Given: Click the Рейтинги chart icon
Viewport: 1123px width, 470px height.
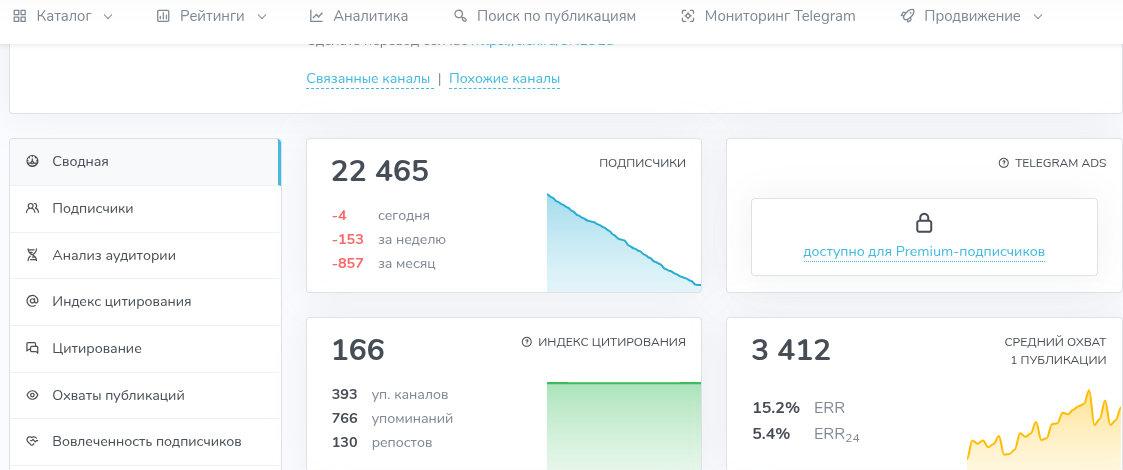Looking at the screenshot, I should point(163,16).
